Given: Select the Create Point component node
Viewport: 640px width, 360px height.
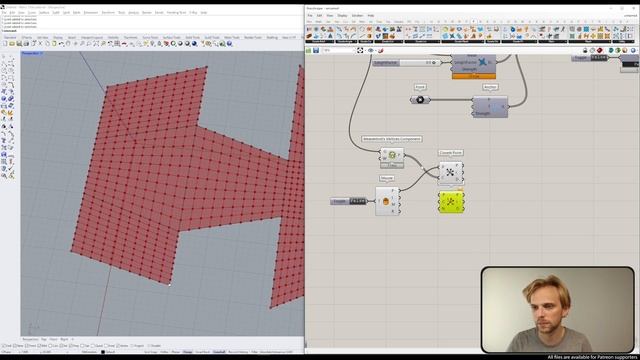Looking at the screenshot, I should pos(451,172).
